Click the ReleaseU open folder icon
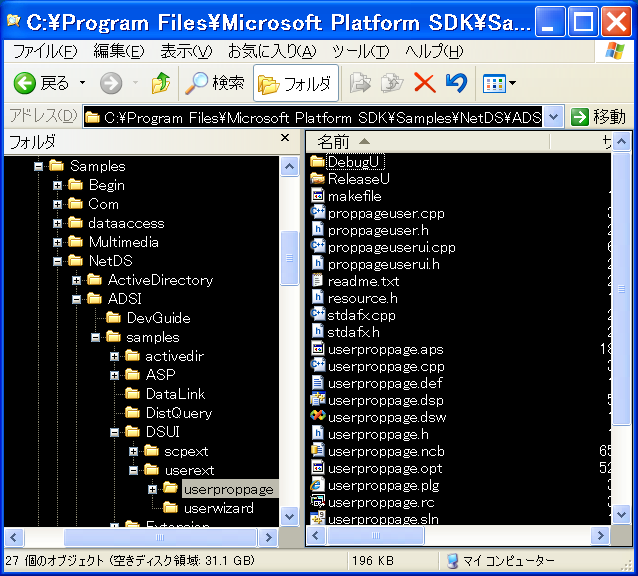 317,179
